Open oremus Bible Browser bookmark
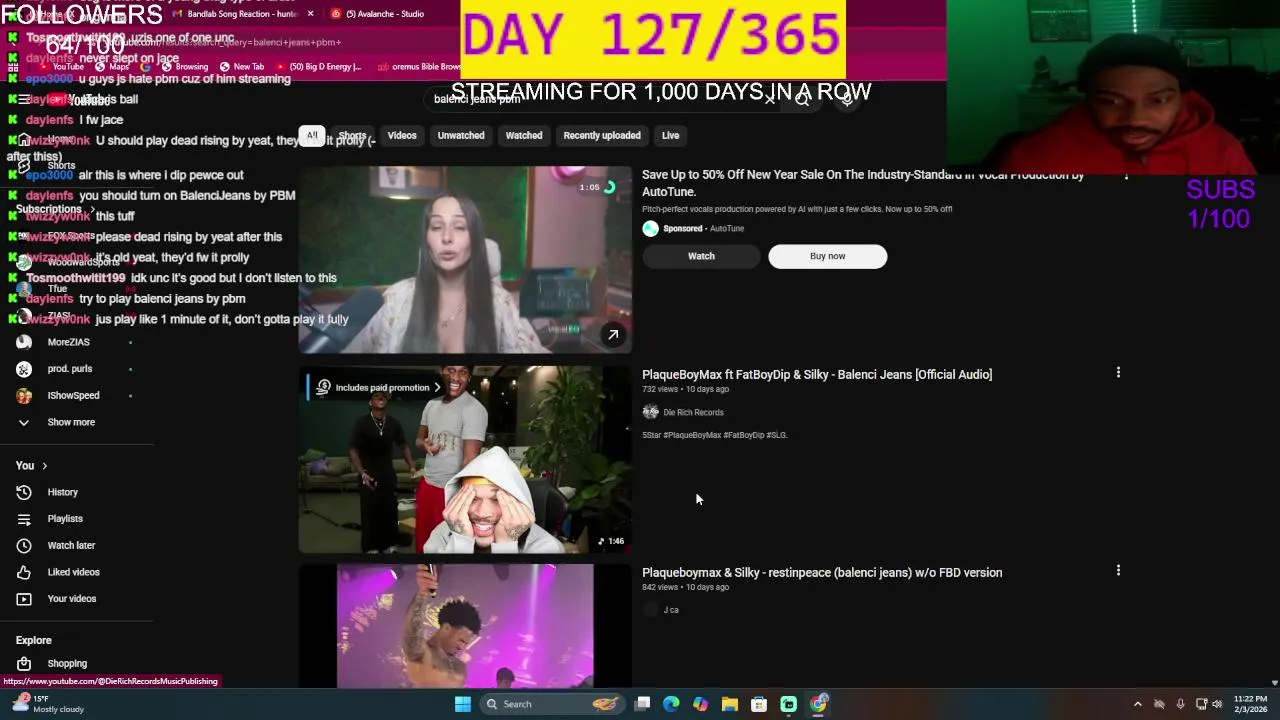1280x720 pixels. (420, 67)
